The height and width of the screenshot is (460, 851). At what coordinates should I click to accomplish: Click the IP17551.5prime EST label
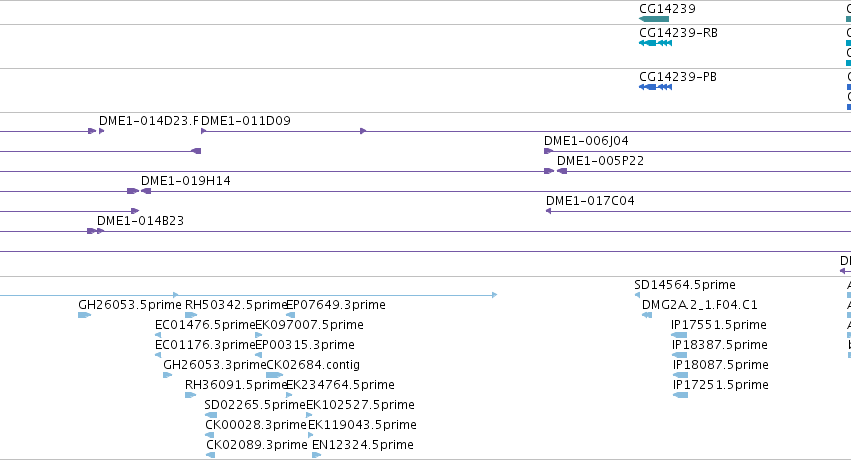click(x=719, y=325)
